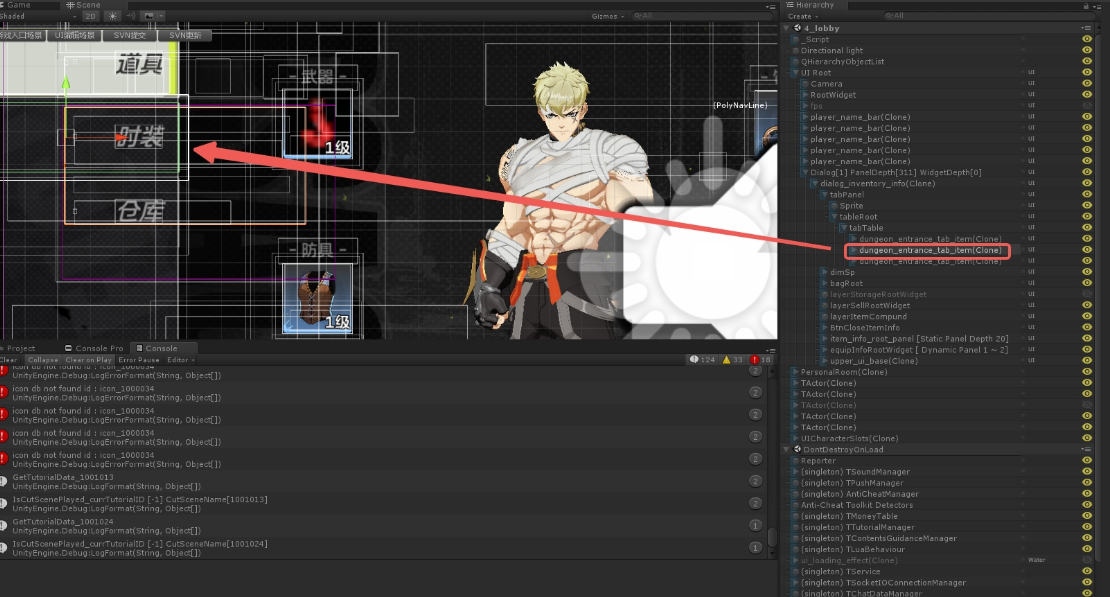Toggle visibility of RootWidget
The height and width of the screenshot is (597, 1110).
pyautogui.click(x=1087, y=95)
